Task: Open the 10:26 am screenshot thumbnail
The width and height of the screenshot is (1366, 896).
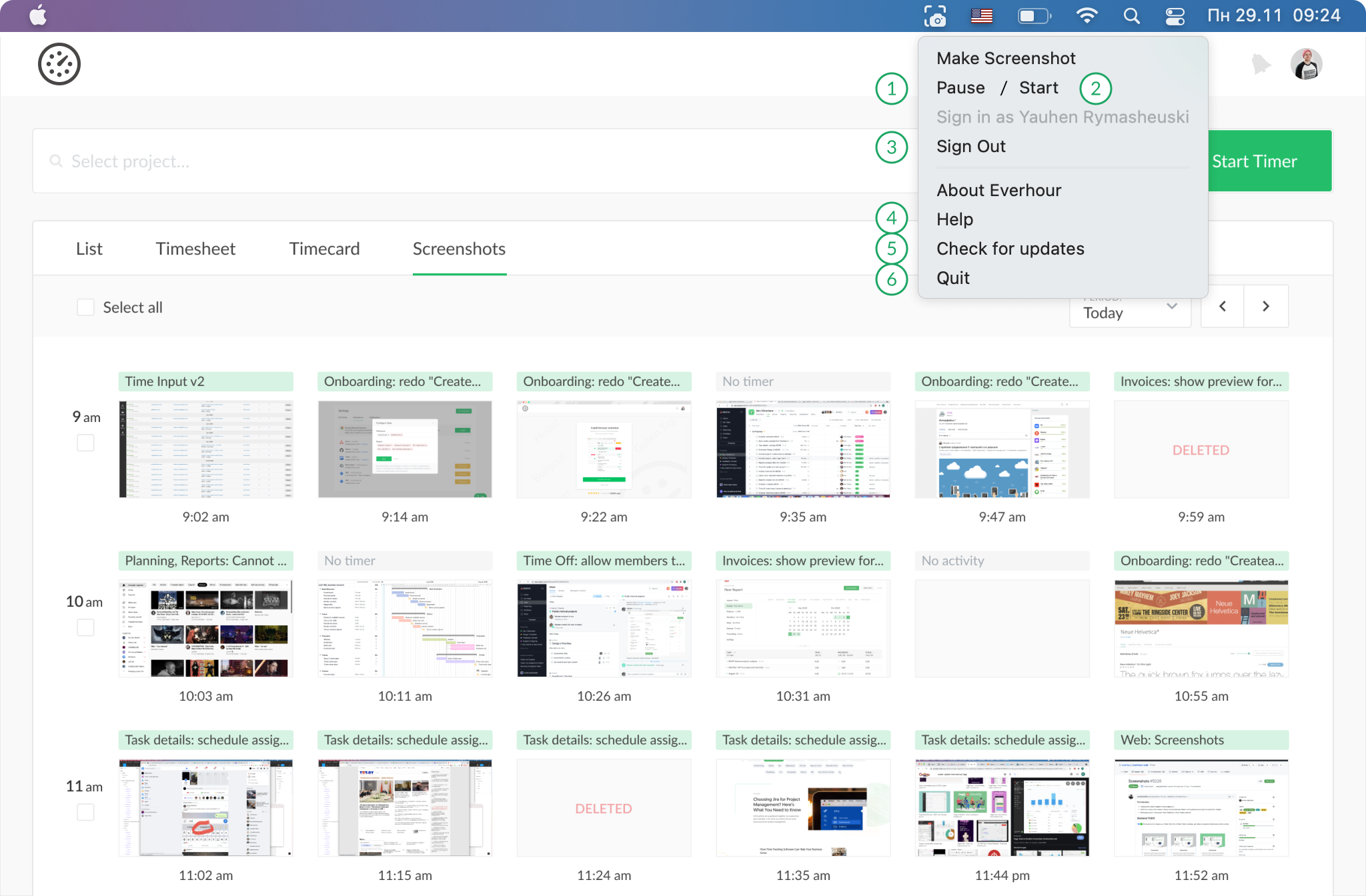Action: [x=604, y=628]
